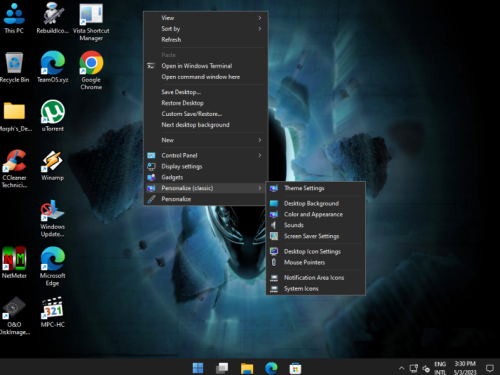Image resolution: width=500 pixels, height=375 pixels.
Task: Launch Winamp from desktop
Action: 53,166
